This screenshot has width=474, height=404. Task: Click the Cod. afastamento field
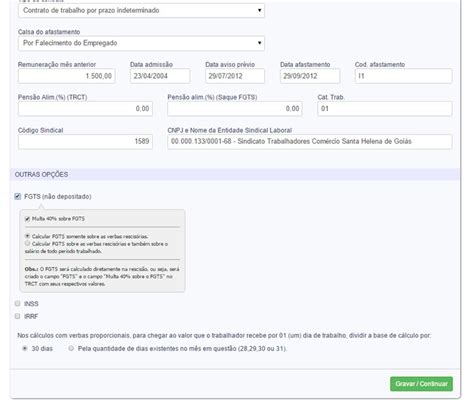point(403,76)
